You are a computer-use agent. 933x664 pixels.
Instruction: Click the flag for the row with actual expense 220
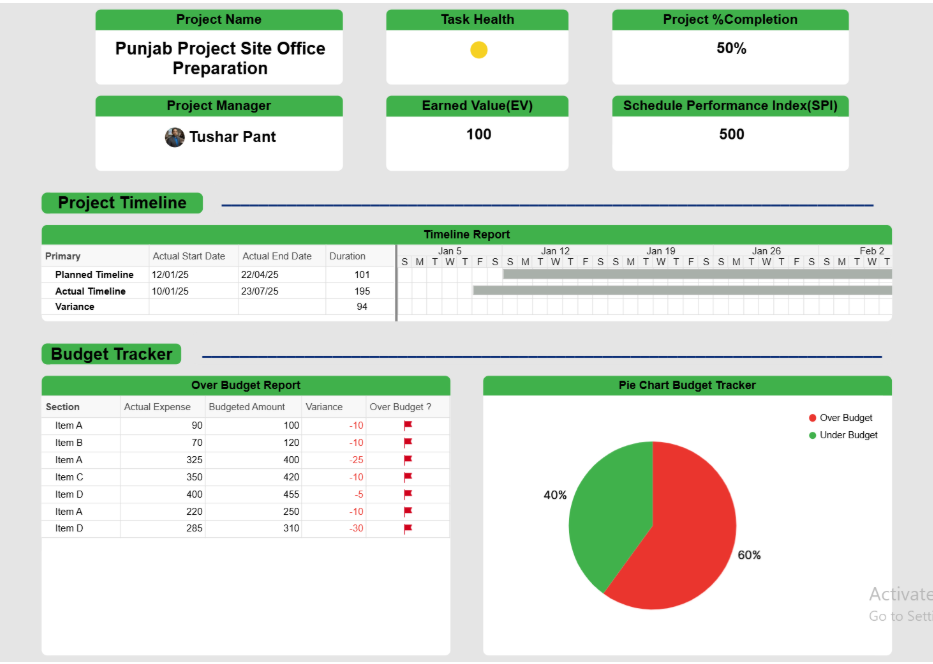pos(407,511)
